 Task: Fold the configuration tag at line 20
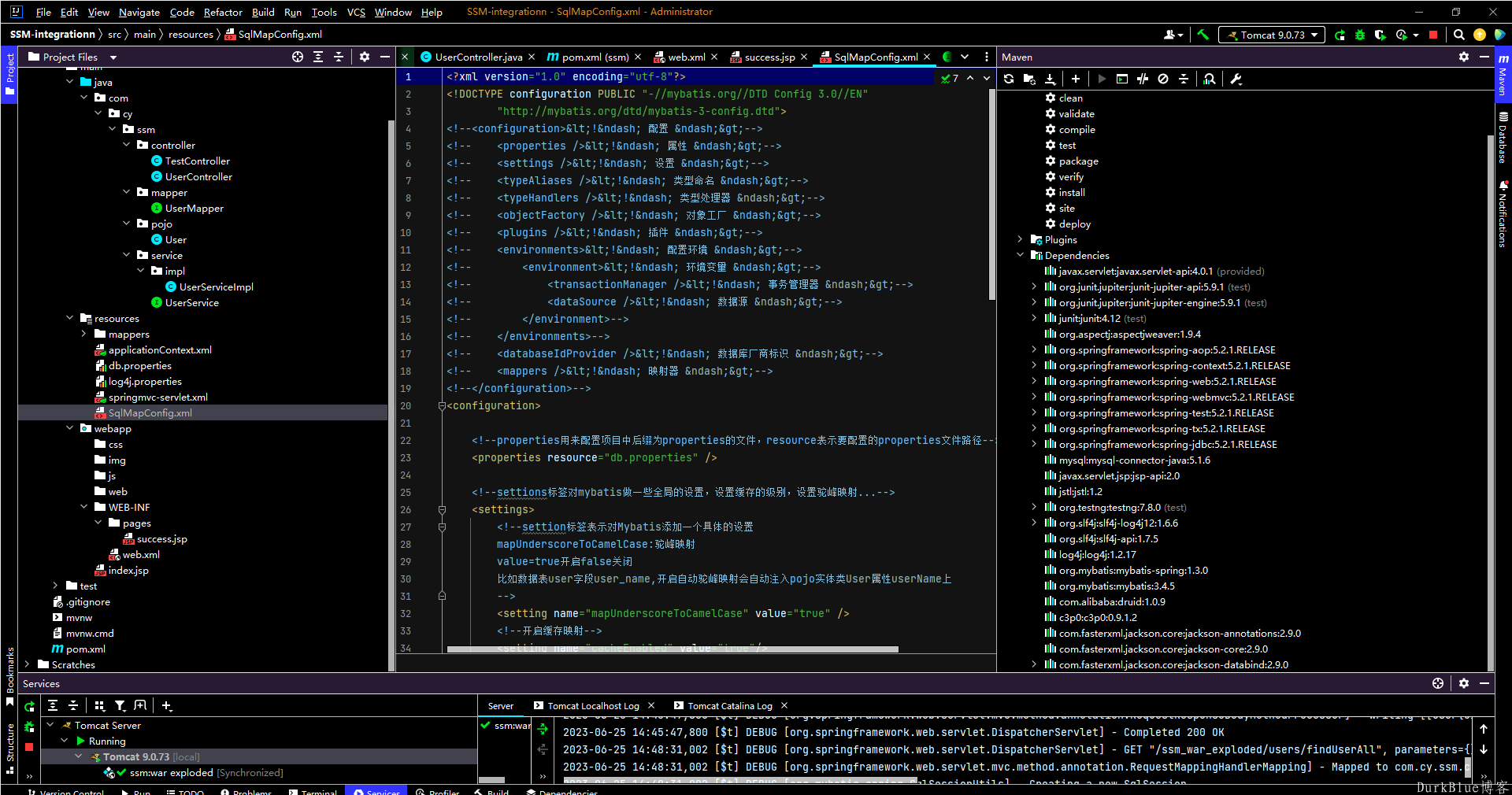(x=442, y=405)
